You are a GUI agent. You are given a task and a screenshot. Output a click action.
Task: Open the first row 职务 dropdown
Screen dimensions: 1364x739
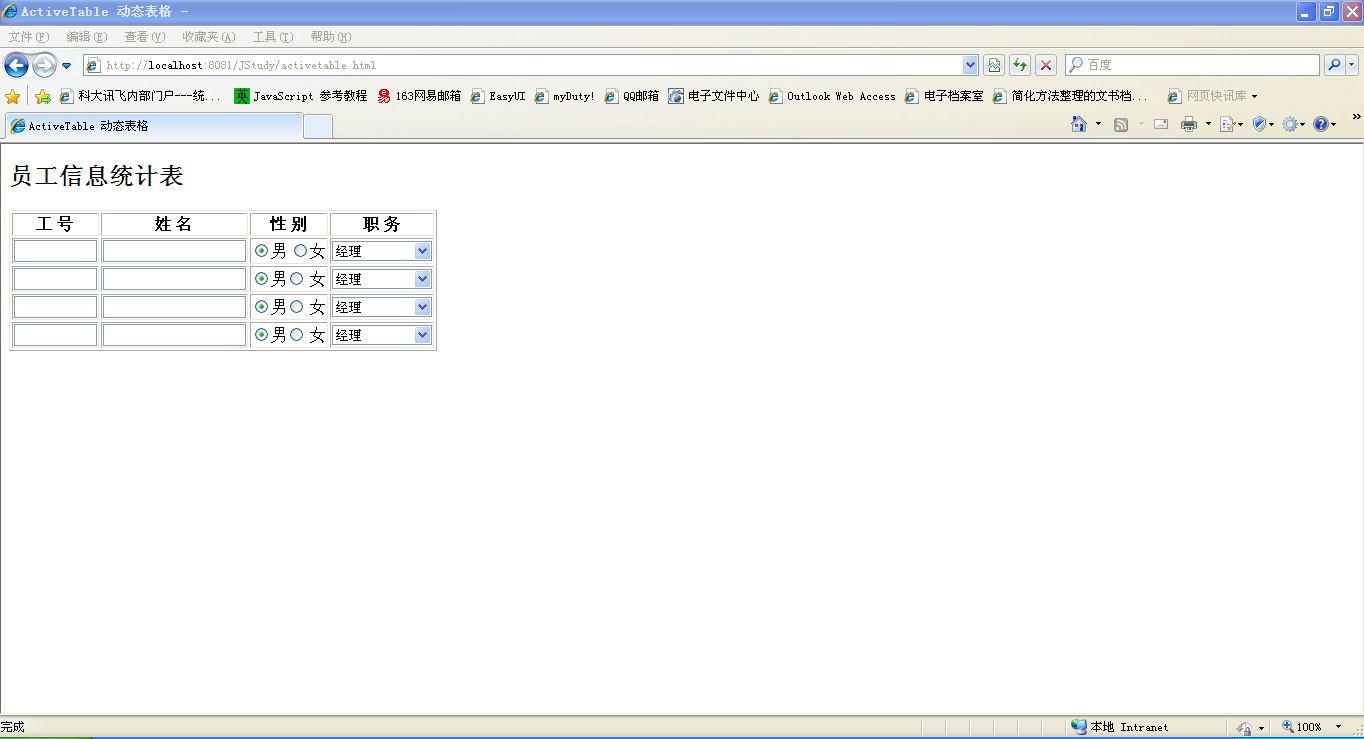(x=381, y=251)
